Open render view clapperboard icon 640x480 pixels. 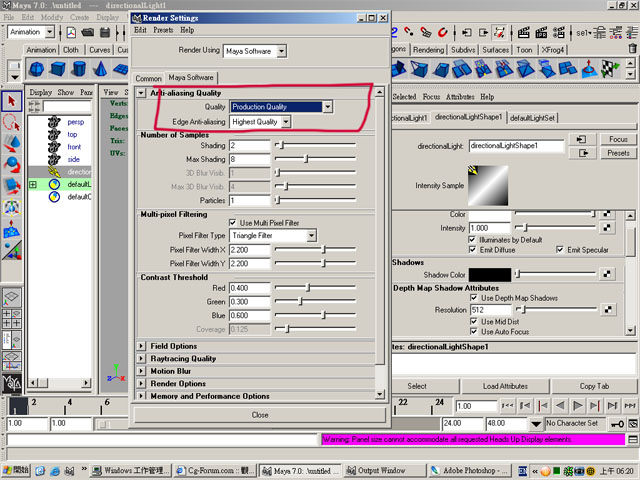pyautogui.click(x=524, y=32)
